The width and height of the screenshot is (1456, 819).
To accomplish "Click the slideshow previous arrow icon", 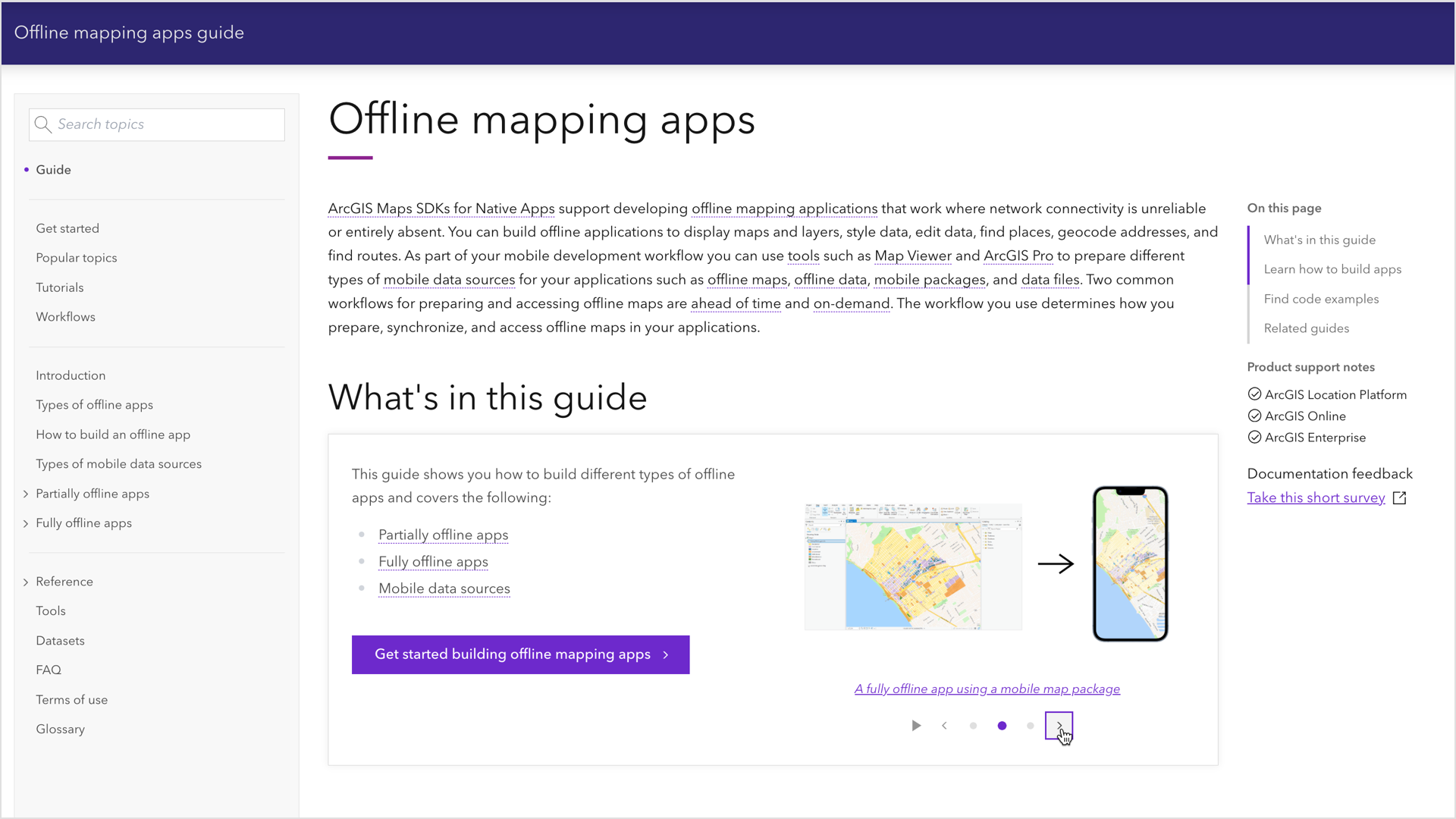I will 944,725.
